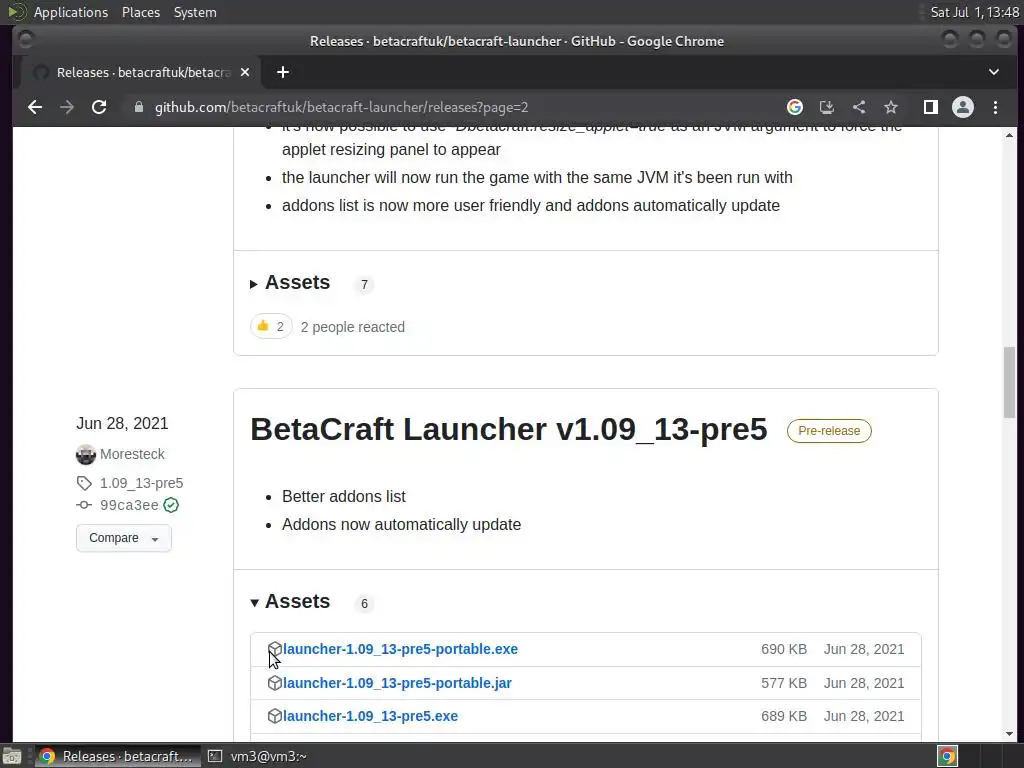Open the Google icon in the address bar

[x=795, y=107]
